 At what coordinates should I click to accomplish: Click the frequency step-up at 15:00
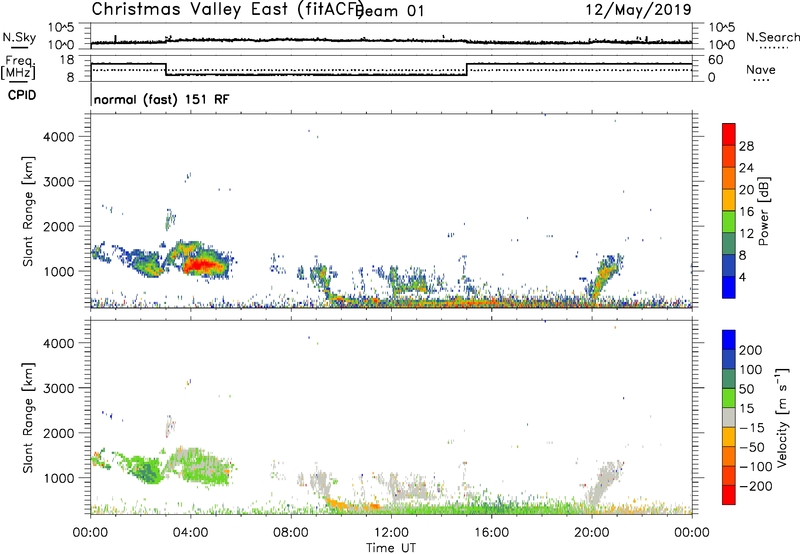pyautogui.click(x=467, y=69)
